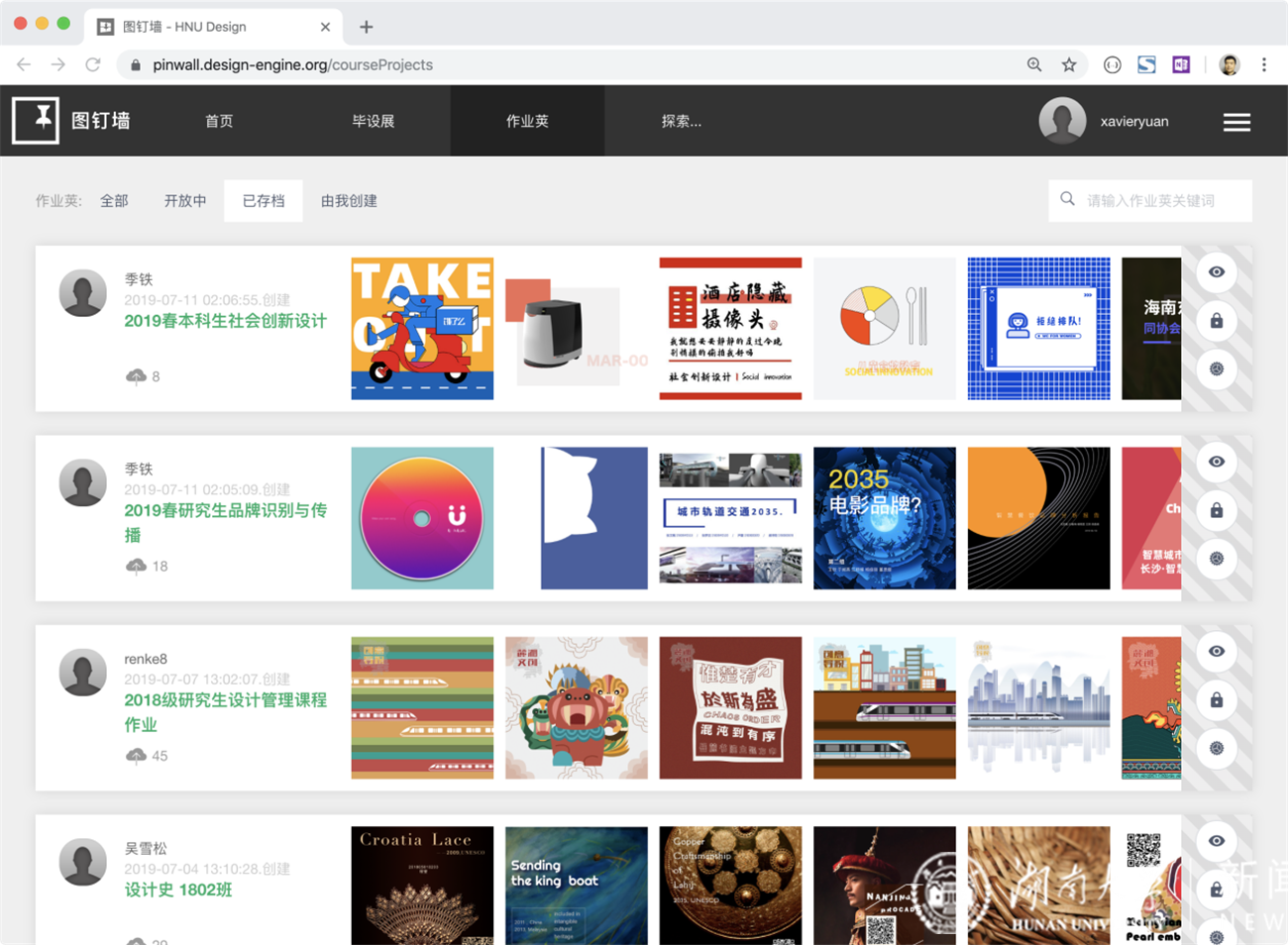This screenshot has height=945, width=1288.
Task: Click lock icon for 2019春研究生品牌识别与传播 row
Action: point(1217,510)
